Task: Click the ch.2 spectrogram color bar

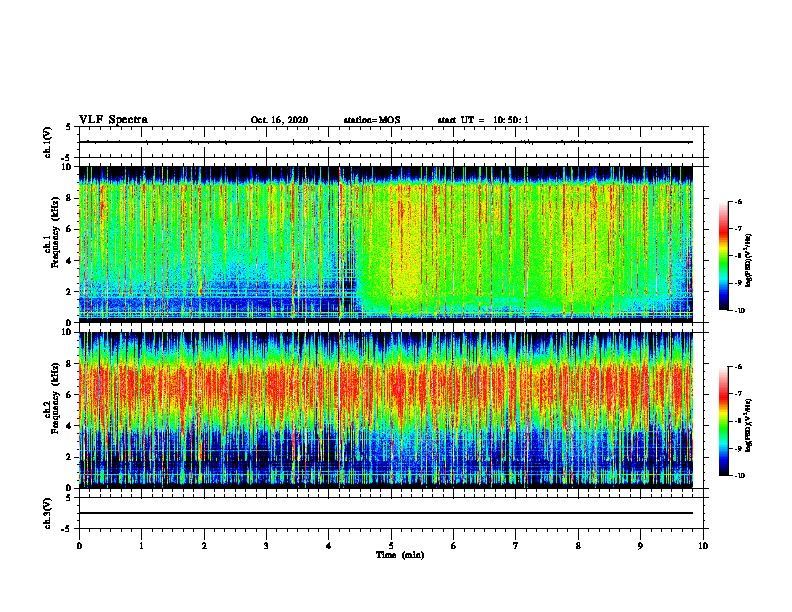Action: click(723, 421)
